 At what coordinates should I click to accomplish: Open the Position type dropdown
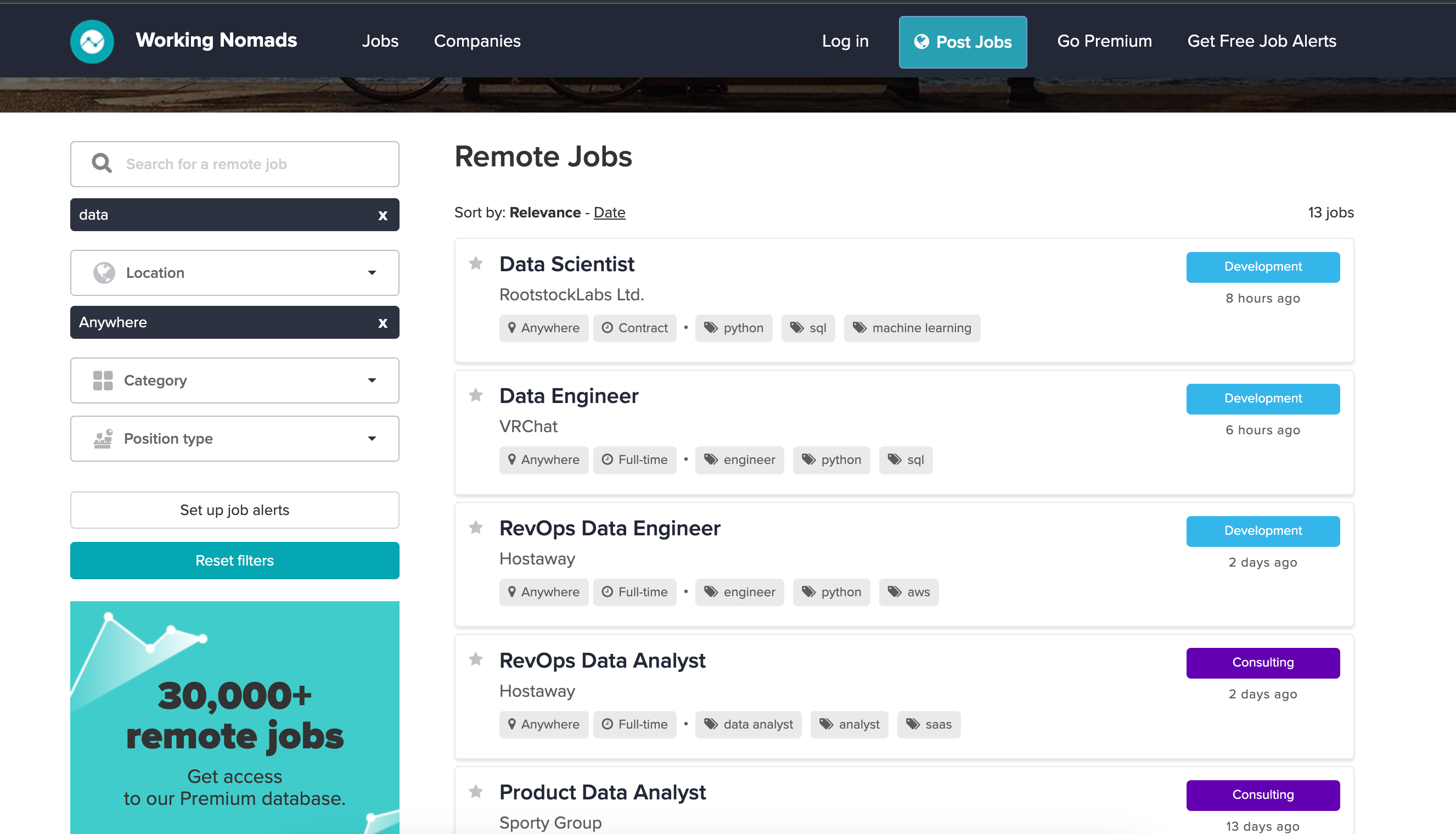[x=235, y=439]
